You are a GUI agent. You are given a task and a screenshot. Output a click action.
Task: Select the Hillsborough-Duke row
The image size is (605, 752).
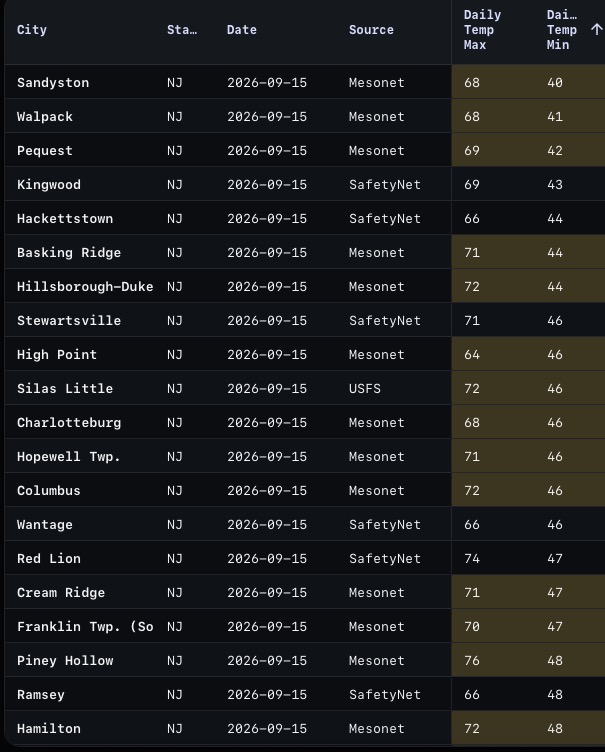click(305, 286)
